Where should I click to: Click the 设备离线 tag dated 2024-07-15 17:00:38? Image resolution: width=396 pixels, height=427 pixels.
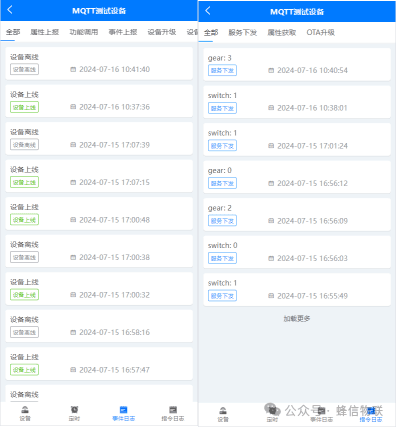point(24,257)
